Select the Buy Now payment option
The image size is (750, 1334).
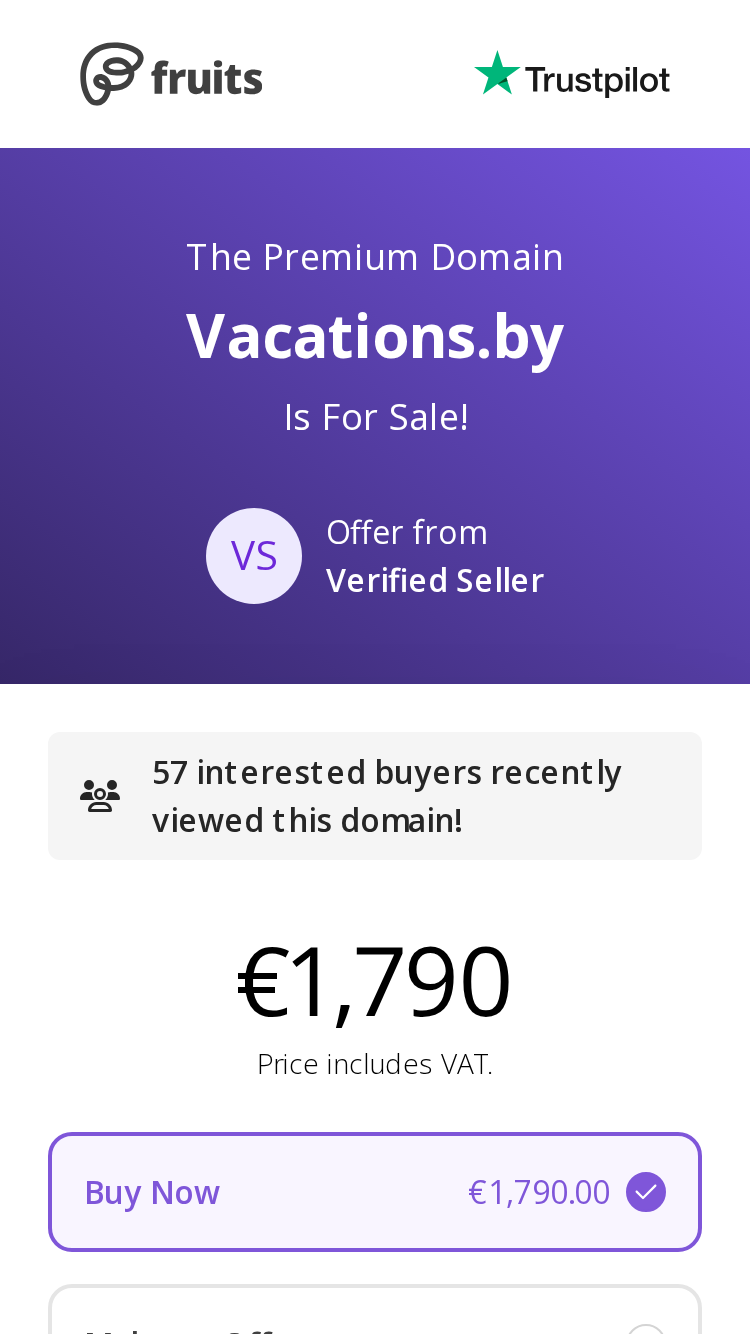point(375,1192)
